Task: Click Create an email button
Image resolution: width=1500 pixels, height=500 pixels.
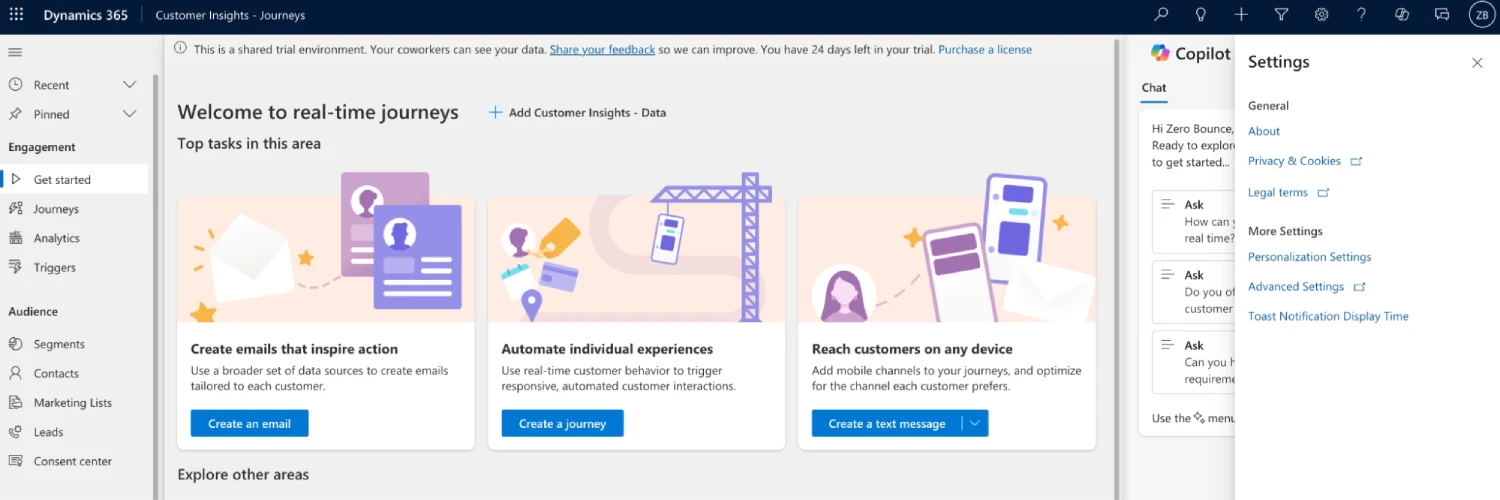Action: (x=249, y=424)
